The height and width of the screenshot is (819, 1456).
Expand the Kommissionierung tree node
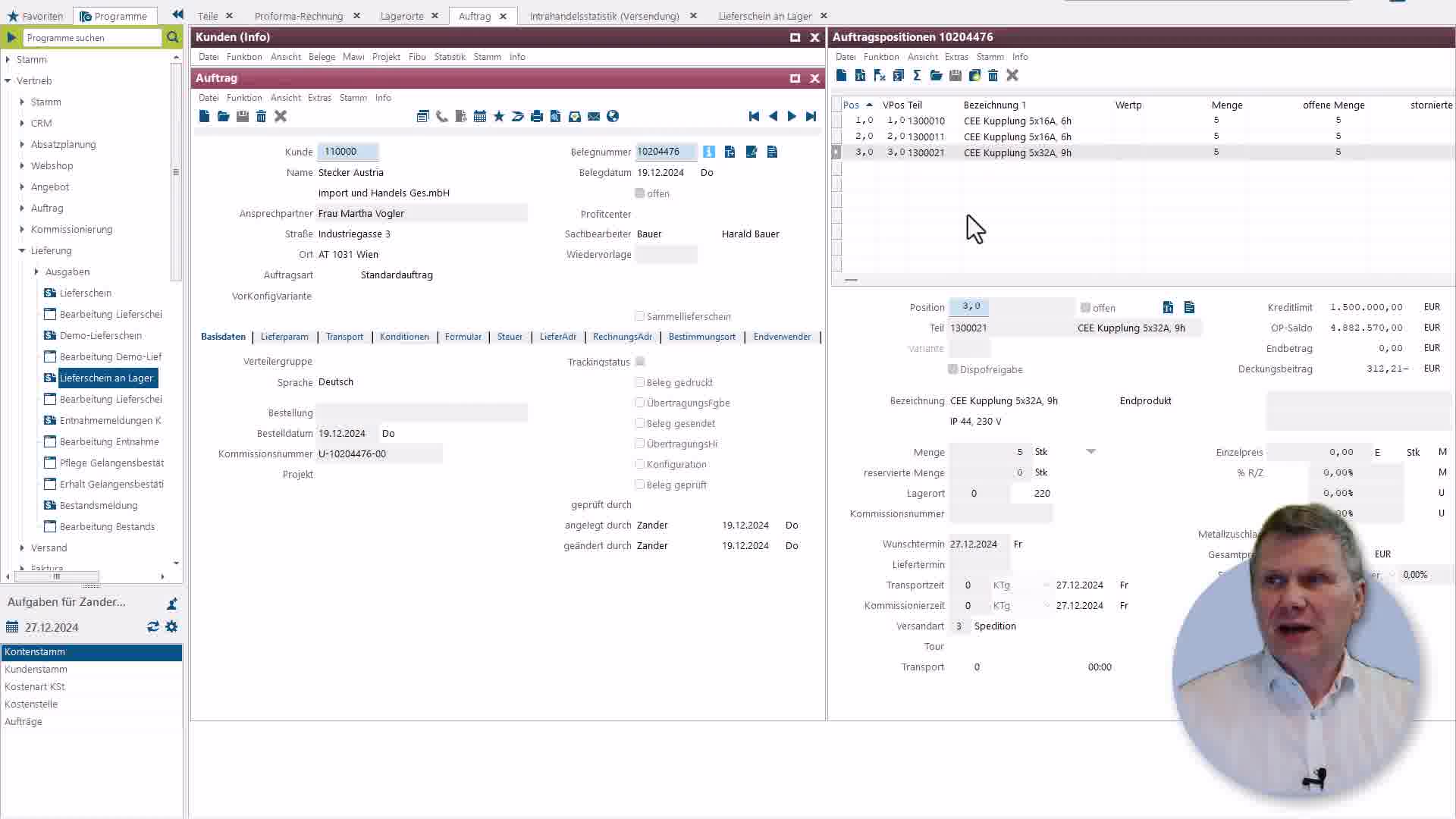pyautogui.click(x=22, y=229)
